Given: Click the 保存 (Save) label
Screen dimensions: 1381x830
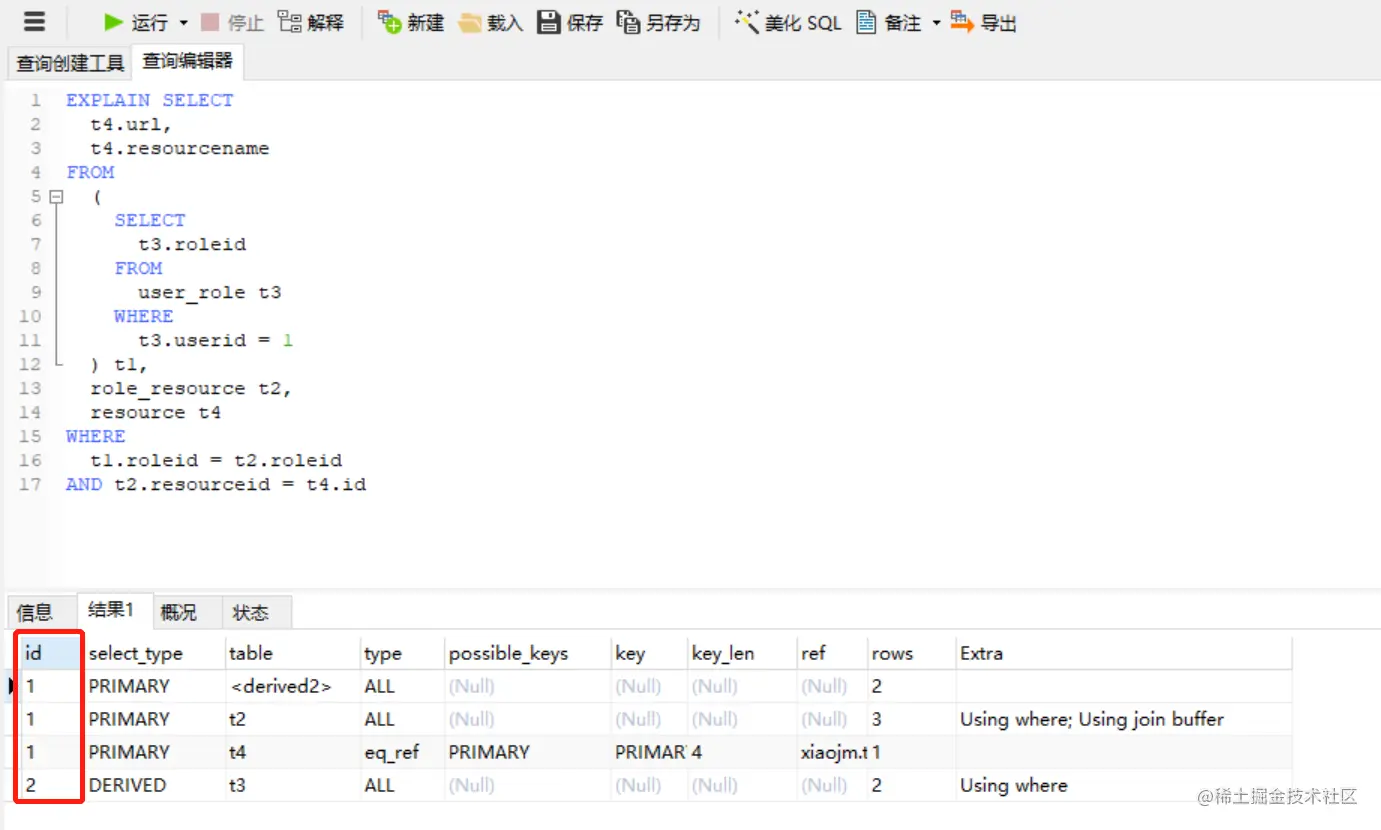Looking at the screenshot, I should [x=585, y=23].
